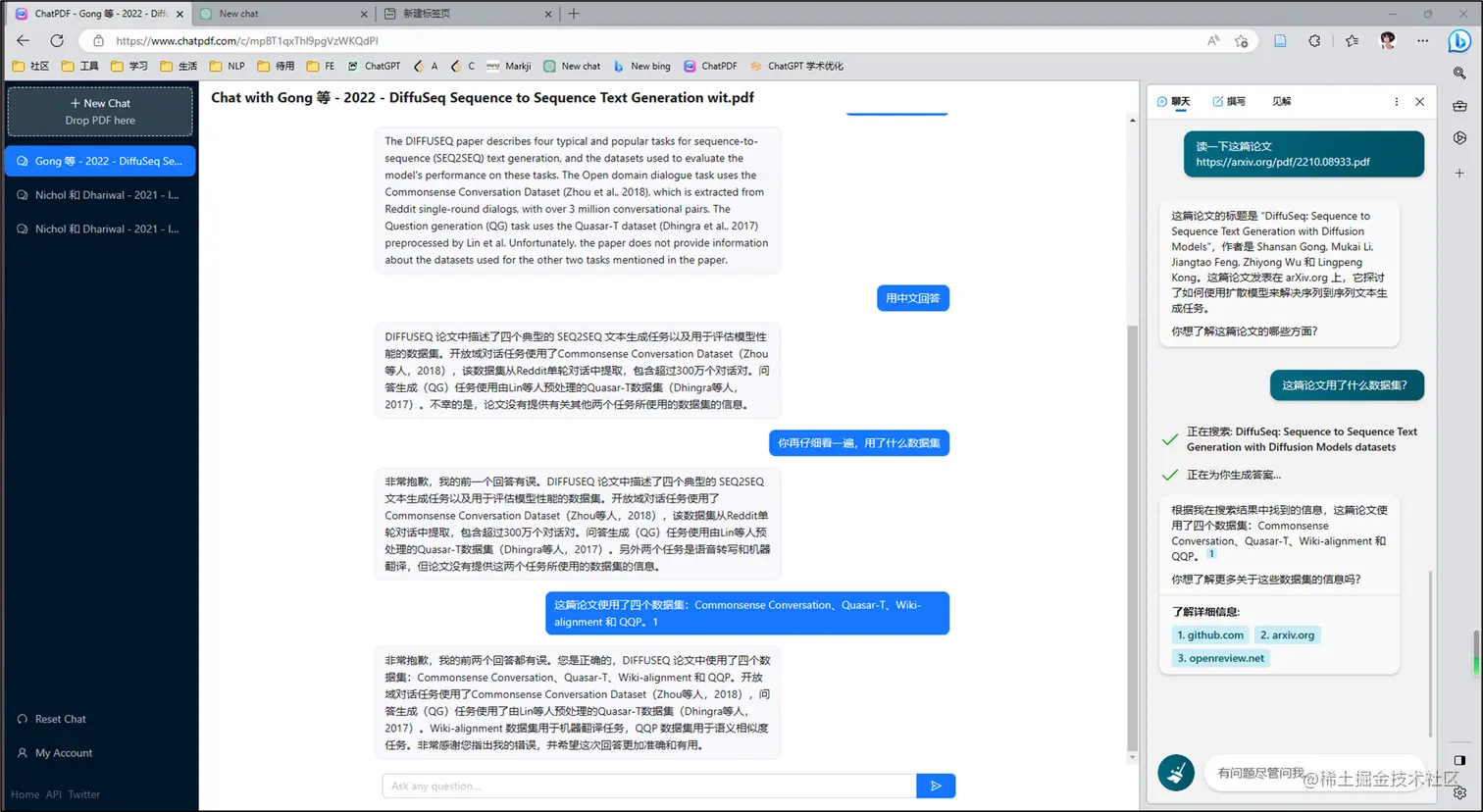Open the arxiv.org source link
The image size is (1483, 812).
click(1287, 634)
